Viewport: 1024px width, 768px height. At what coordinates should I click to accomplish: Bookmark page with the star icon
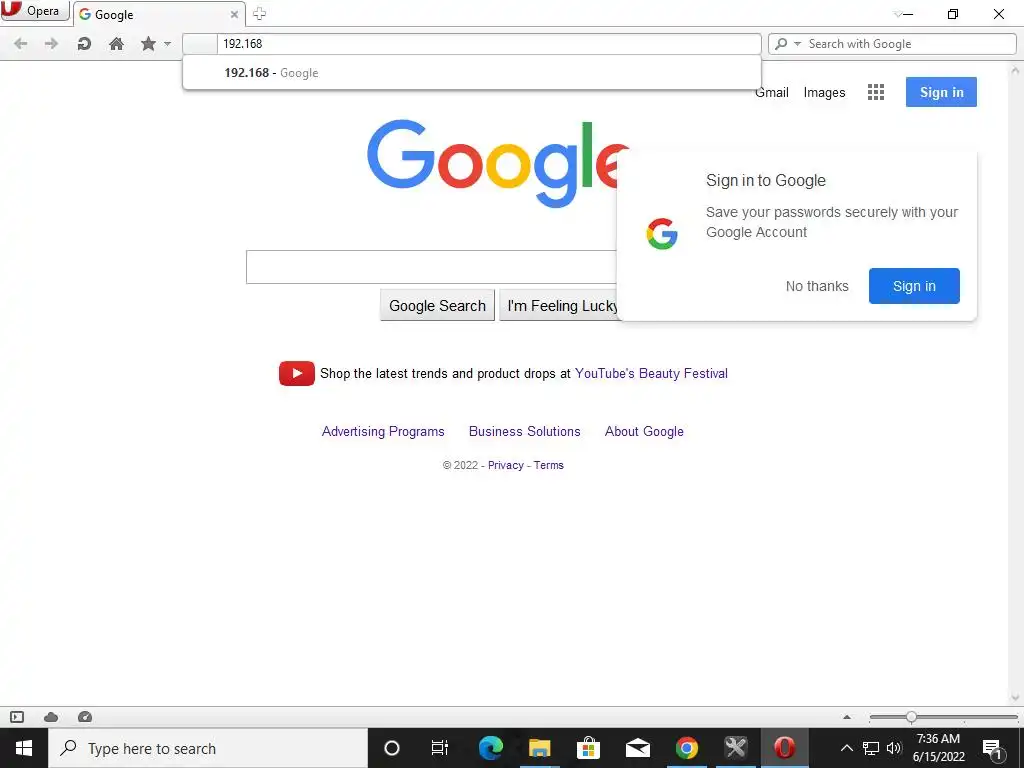tap(148, 44)
